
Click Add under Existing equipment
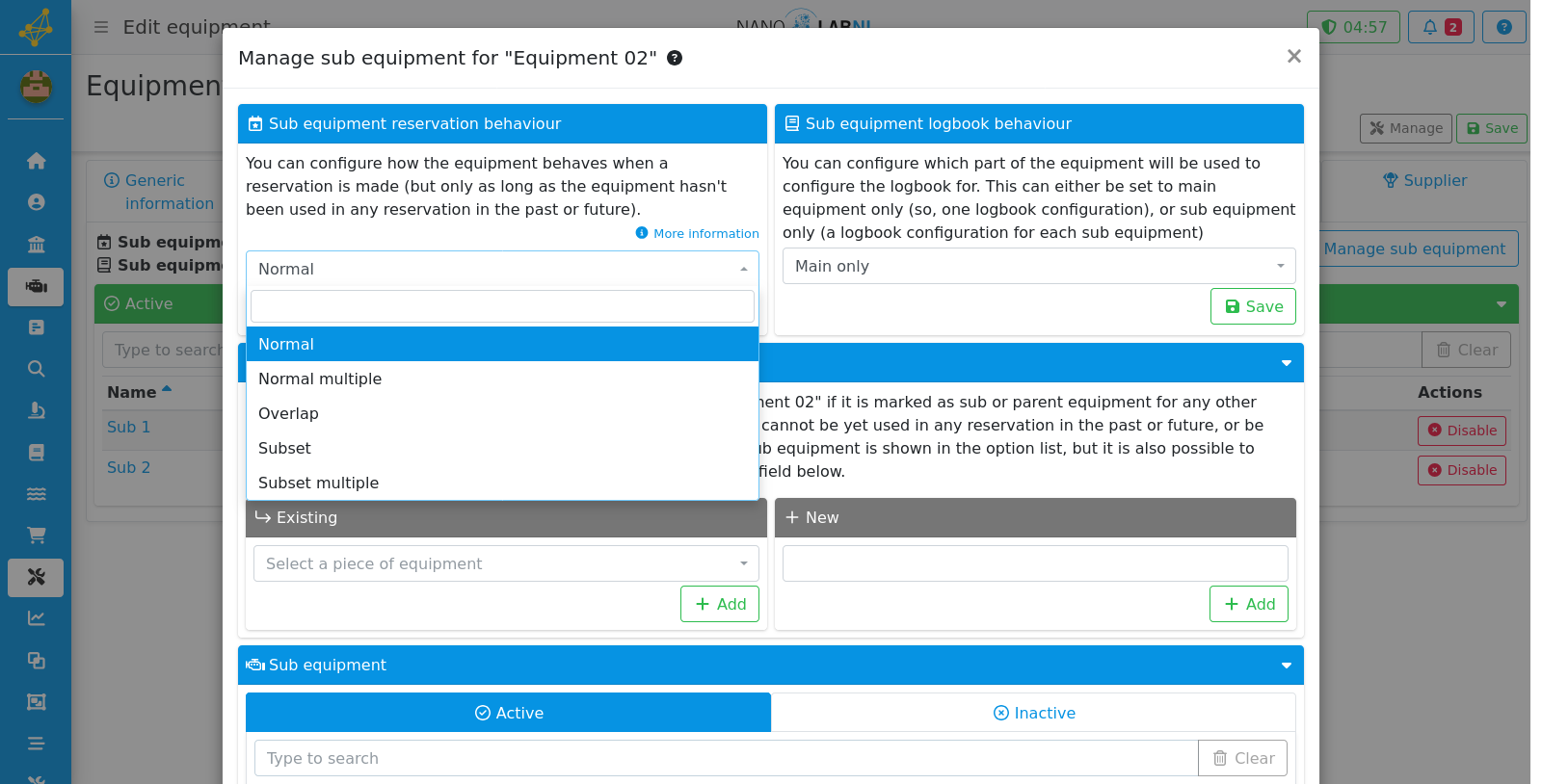(x=720, y=604)
